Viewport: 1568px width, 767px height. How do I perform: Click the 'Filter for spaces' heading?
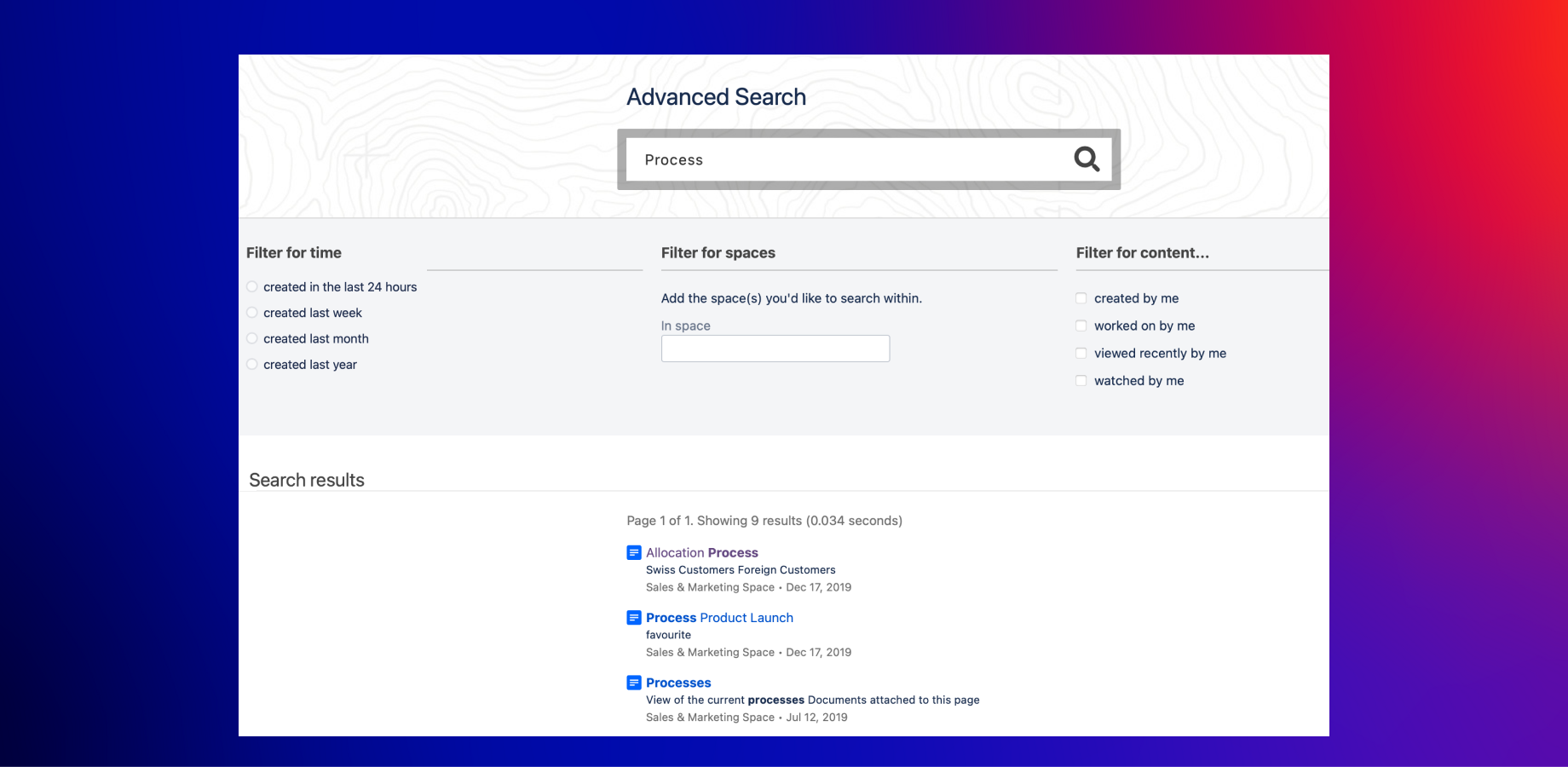pos(718,253)
